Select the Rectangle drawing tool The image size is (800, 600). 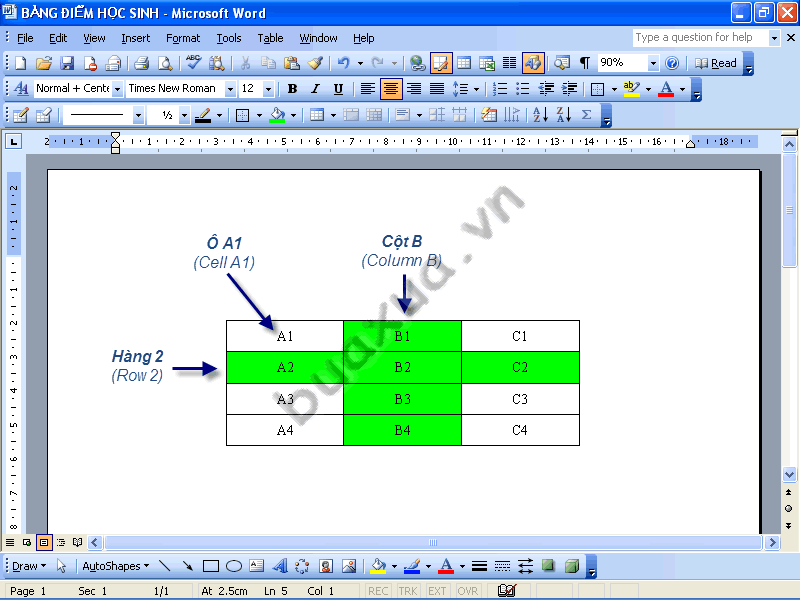tap(211, 566)
